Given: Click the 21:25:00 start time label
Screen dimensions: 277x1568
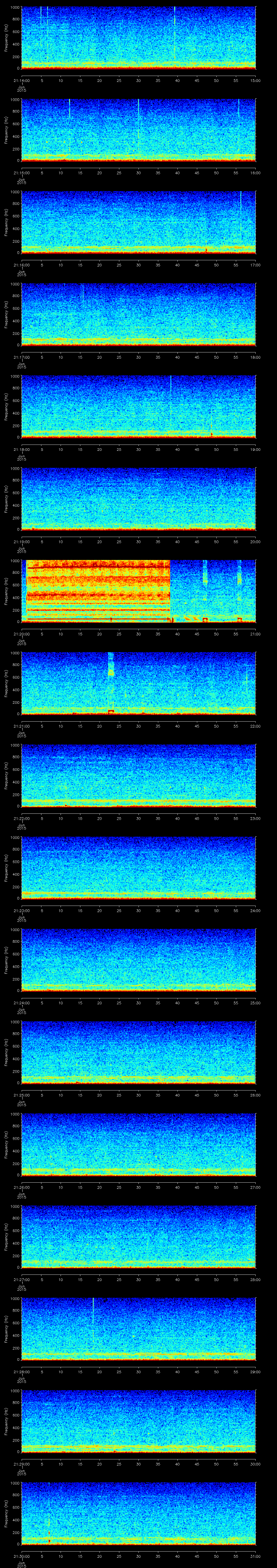Looking at the screenshot, I should tap(21, 1095).
